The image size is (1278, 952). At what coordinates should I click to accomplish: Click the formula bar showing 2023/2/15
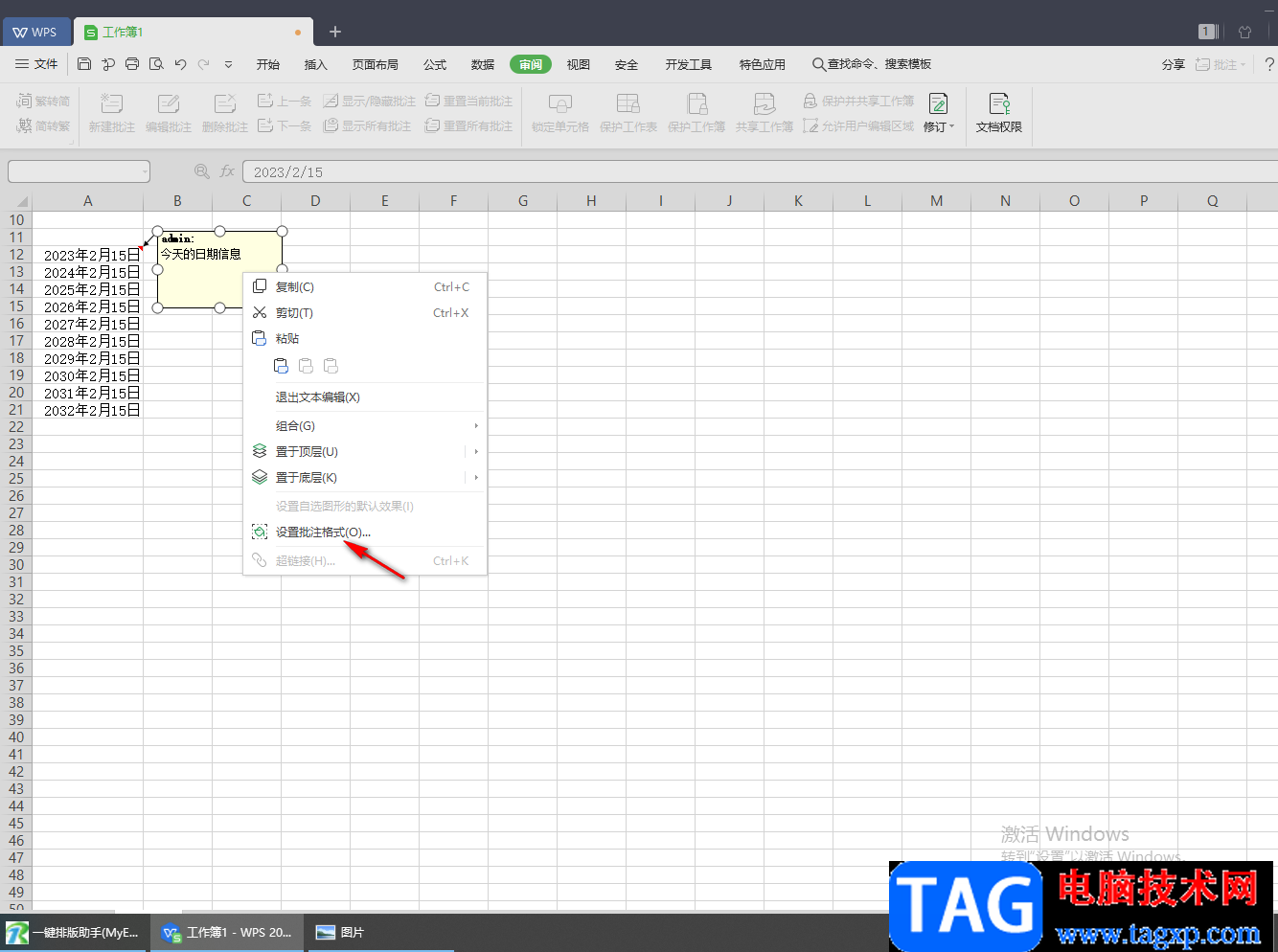pyautogui.click(x=760, y=171)
